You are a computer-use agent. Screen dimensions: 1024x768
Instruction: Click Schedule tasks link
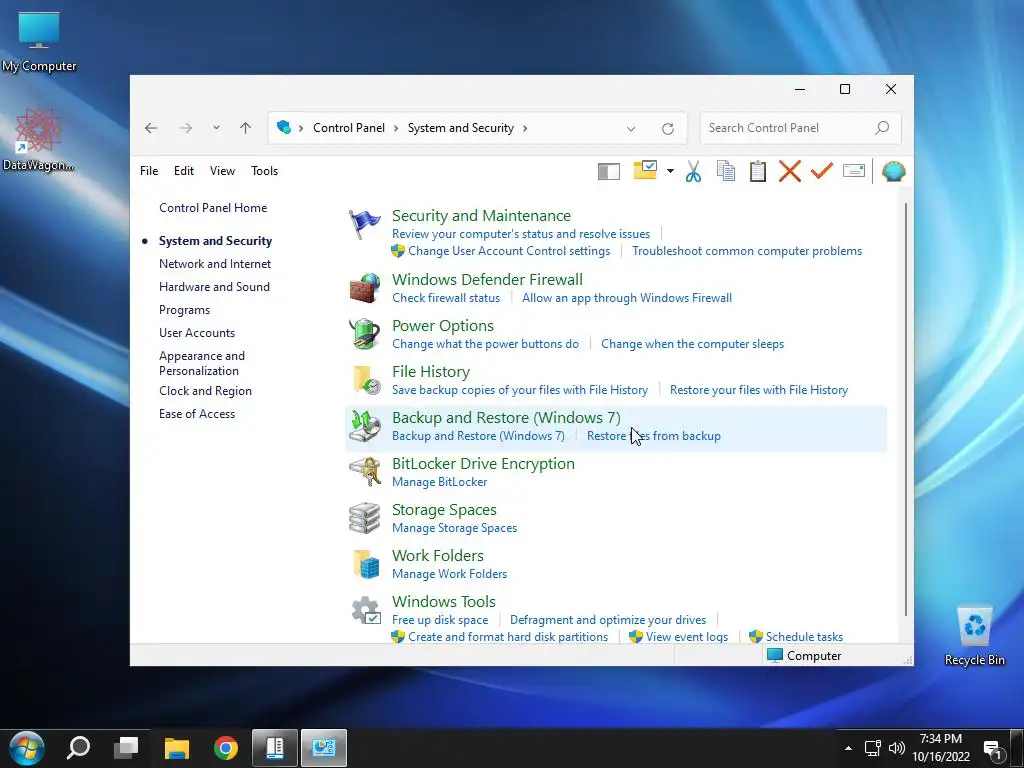click(x=805, y=637)
